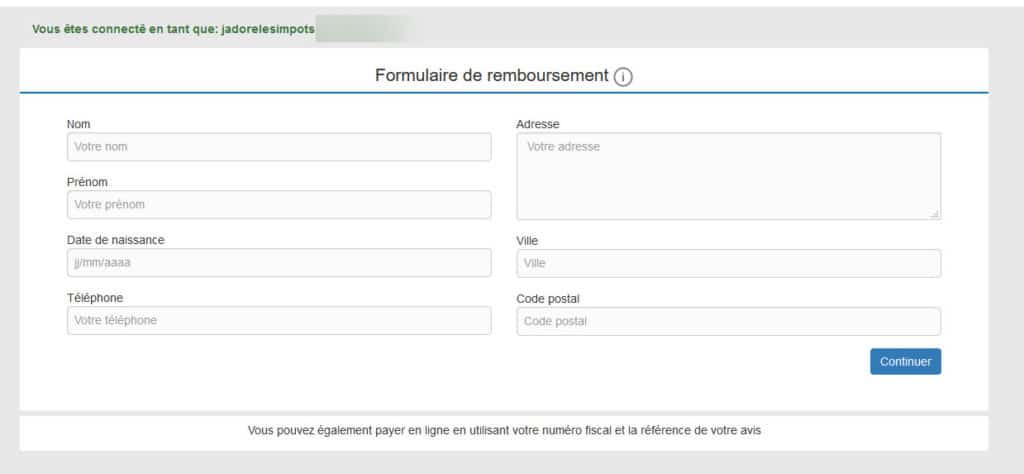This screenshot has height=474, width=1024.
Task: Focus the Nom input field
Action: pyautogui.click(x=279, y=147)
